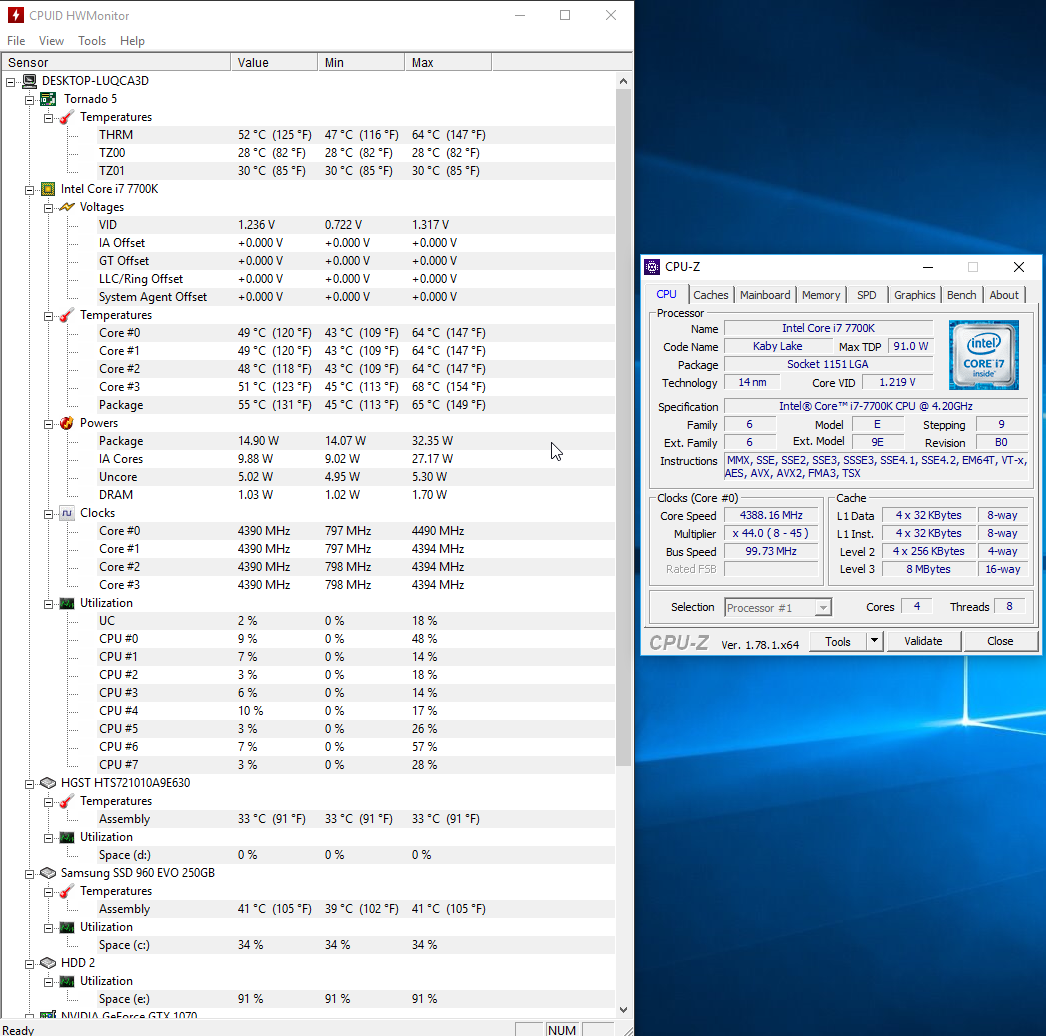The image size is (1046, 1036).
Task: Click the HDD 2 drive icon
Action: coord(48,963)
